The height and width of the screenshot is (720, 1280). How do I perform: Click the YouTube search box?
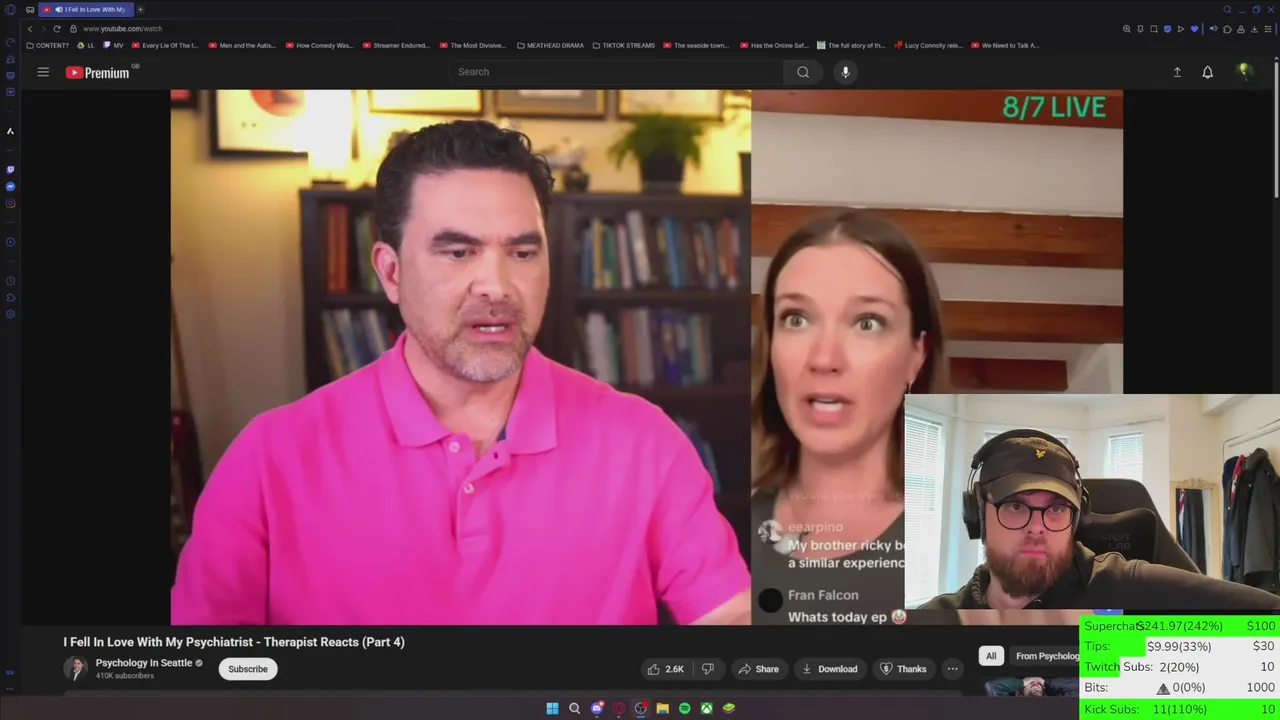pos(616,72)
